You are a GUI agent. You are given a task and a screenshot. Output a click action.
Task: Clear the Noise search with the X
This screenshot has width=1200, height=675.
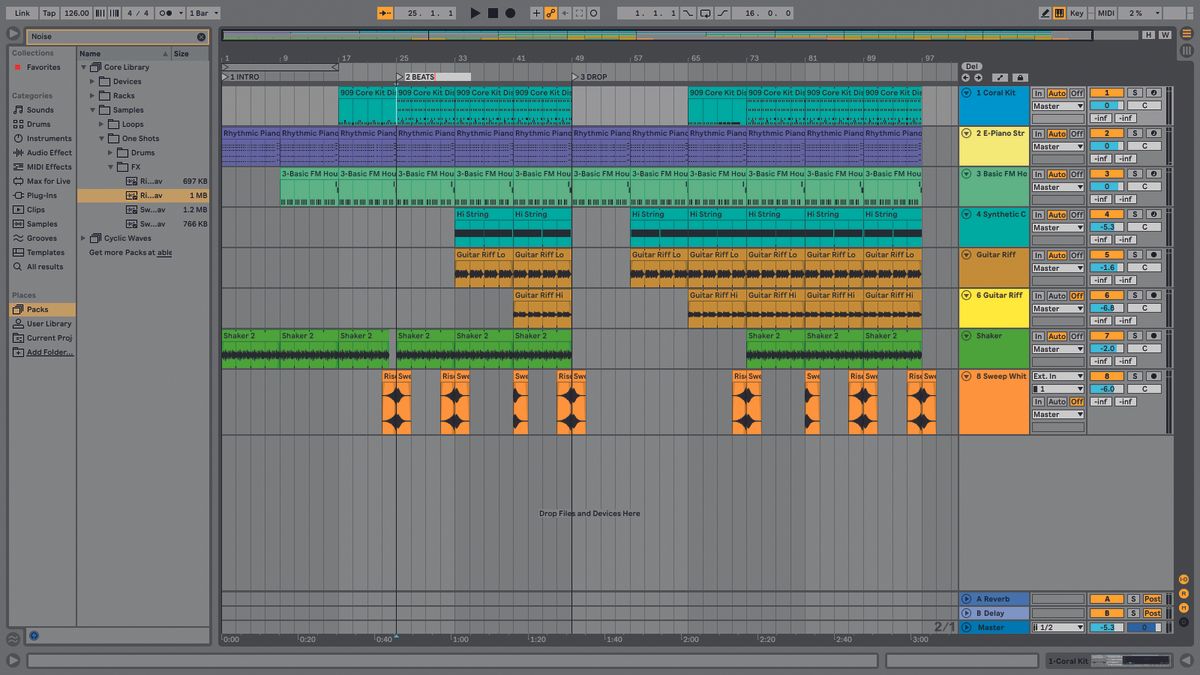click(200, 36)
